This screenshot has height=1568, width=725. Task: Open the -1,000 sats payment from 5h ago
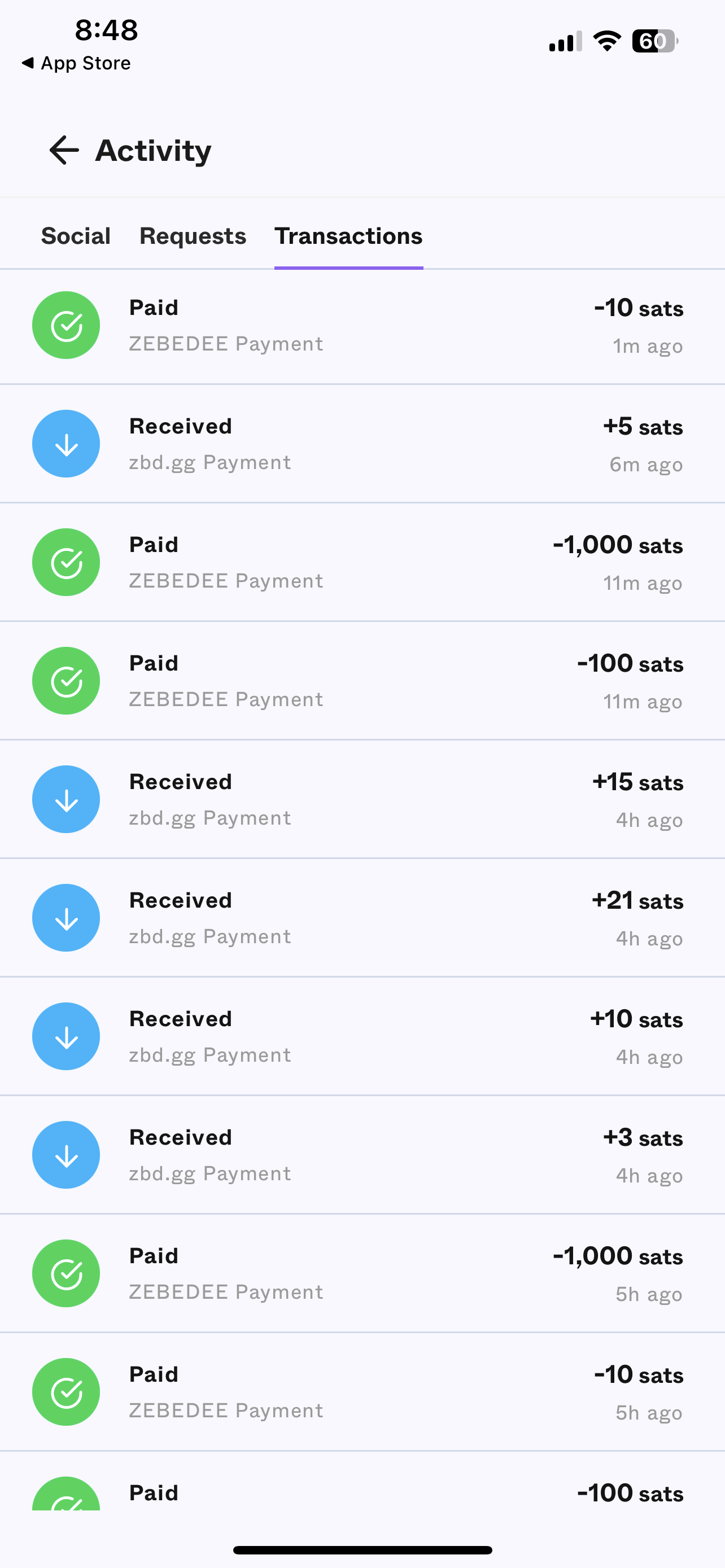[x=362, y=1273]
